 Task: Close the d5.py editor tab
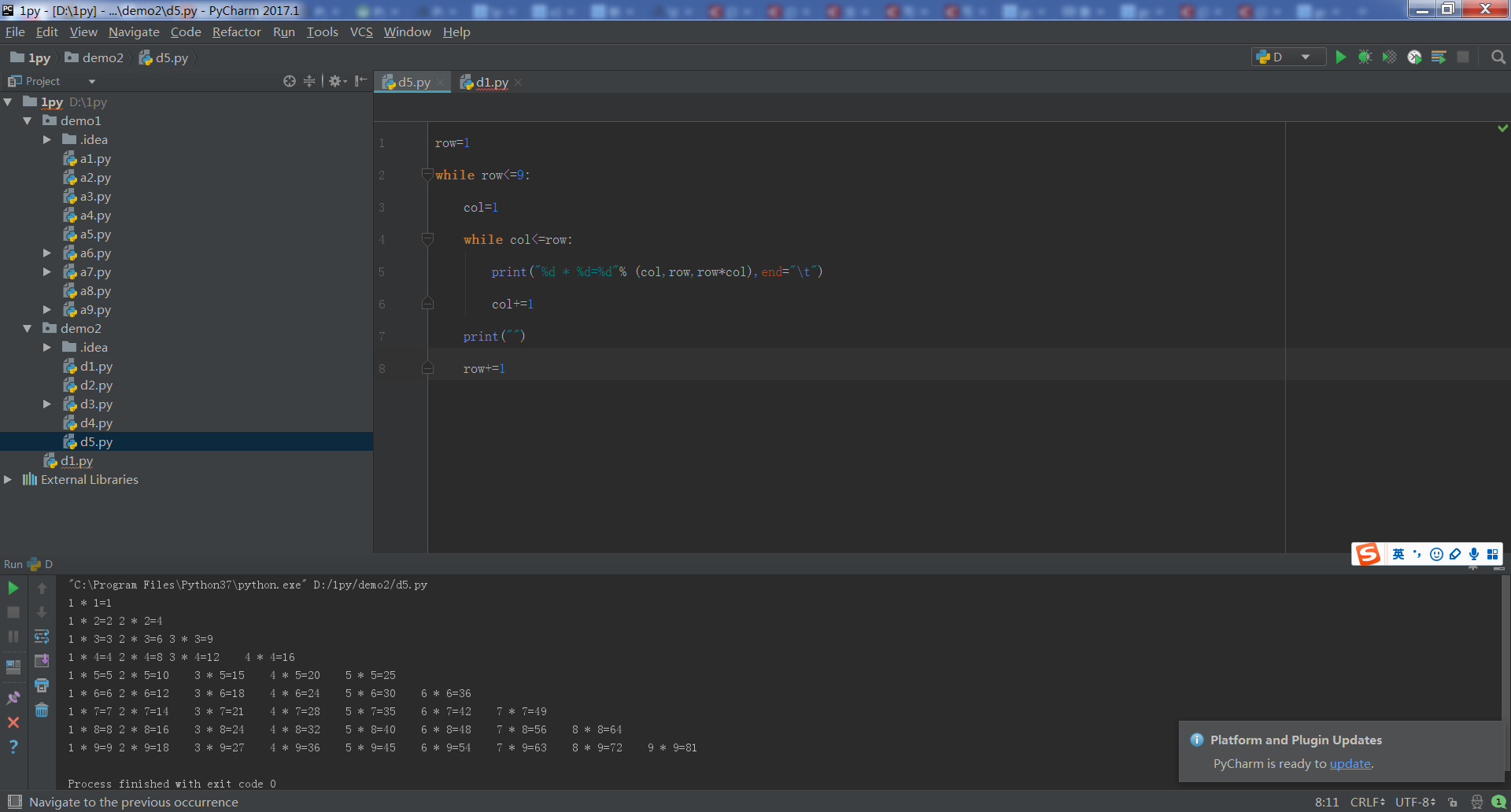pyautogui.click(x=441, y=82)
